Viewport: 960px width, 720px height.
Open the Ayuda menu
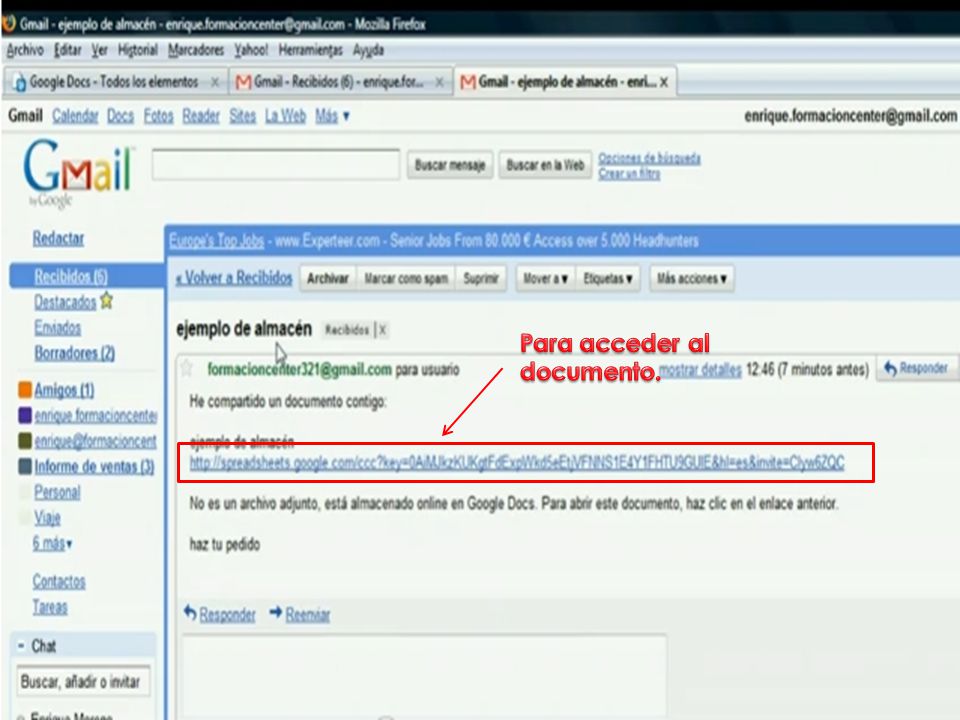[x=368, y=50]
